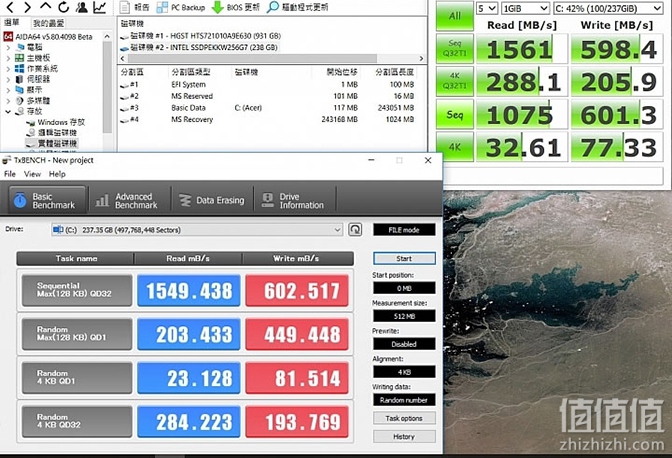The width and height of the screenshot is (672, 458).
Task: Switch to Data Erasing tab
Action: pyautogui.click(x=212, y=201)
